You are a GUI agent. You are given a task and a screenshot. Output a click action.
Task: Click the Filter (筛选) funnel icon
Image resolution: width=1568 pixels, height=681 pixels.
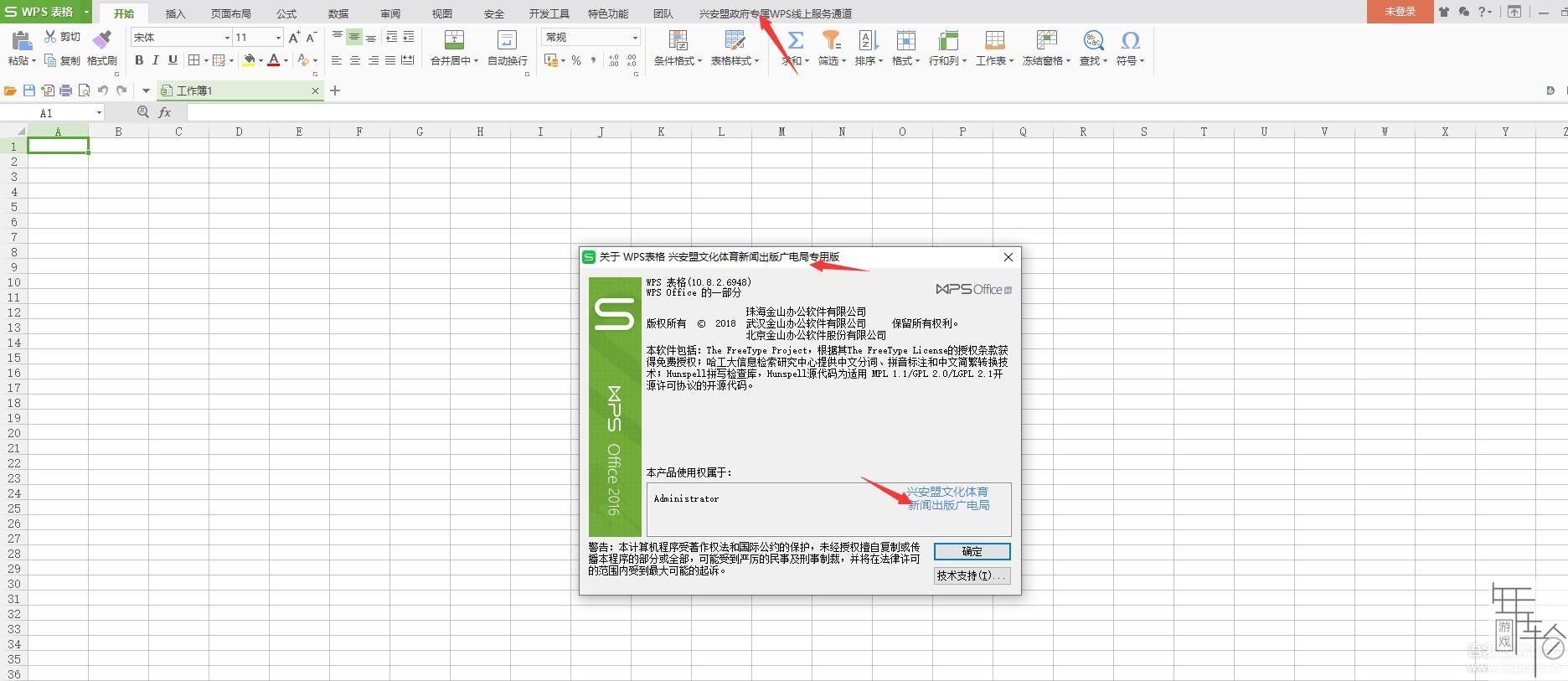coord(831,39)
